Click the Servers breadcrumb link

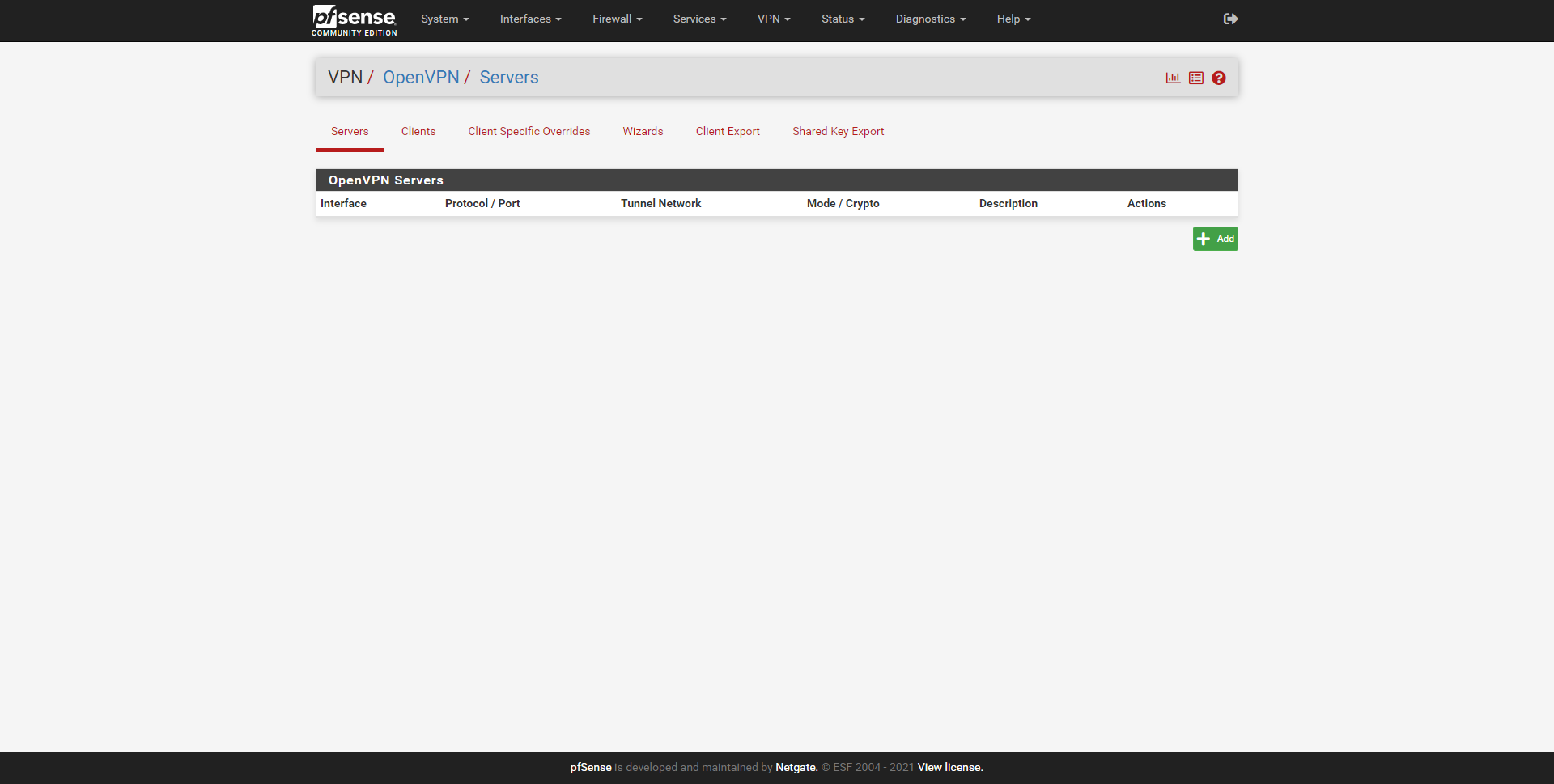(x=509, y=77)
